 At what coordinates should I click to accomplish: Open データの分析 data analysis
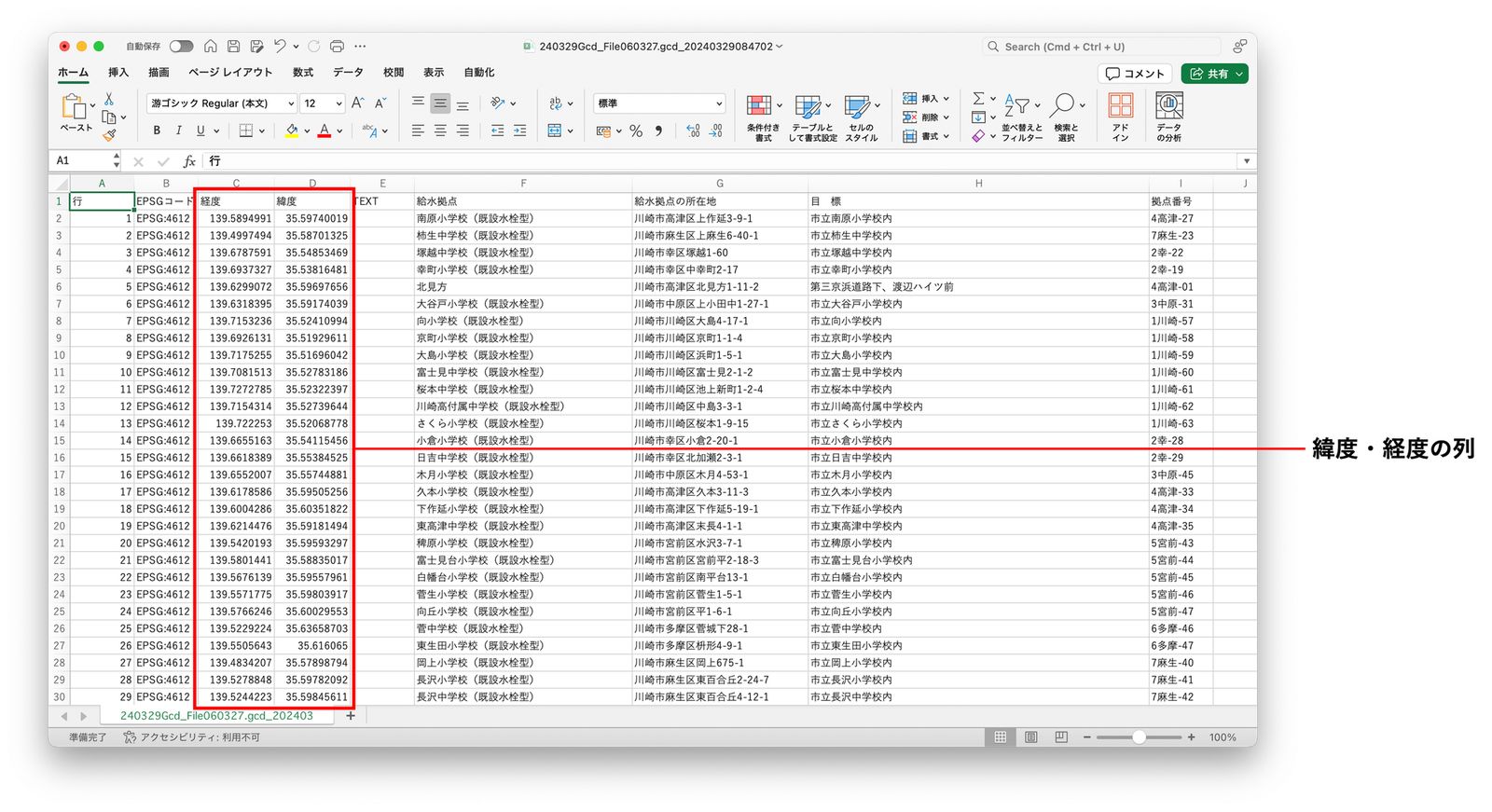coord(1168,117)
